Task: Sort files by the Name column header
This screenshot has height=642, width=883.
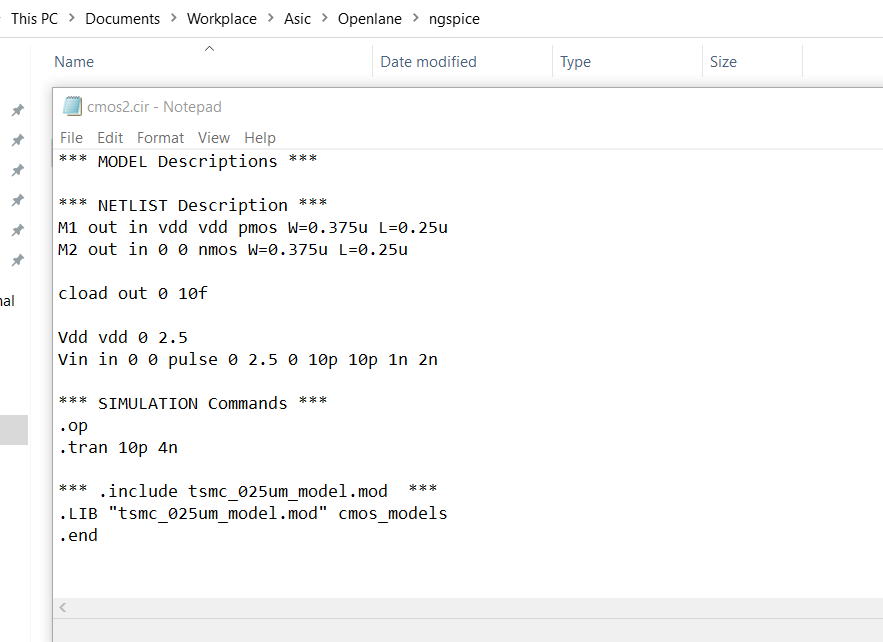Action: coord(74,61)
